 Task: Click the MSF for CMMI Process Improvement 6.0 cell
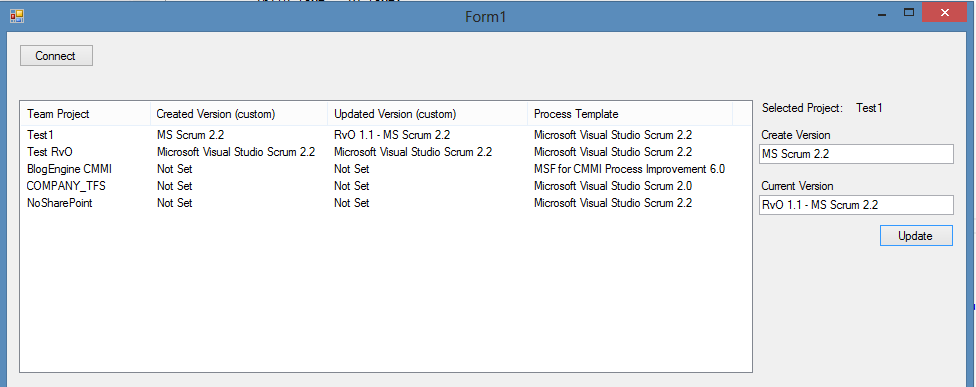[629, 169]
